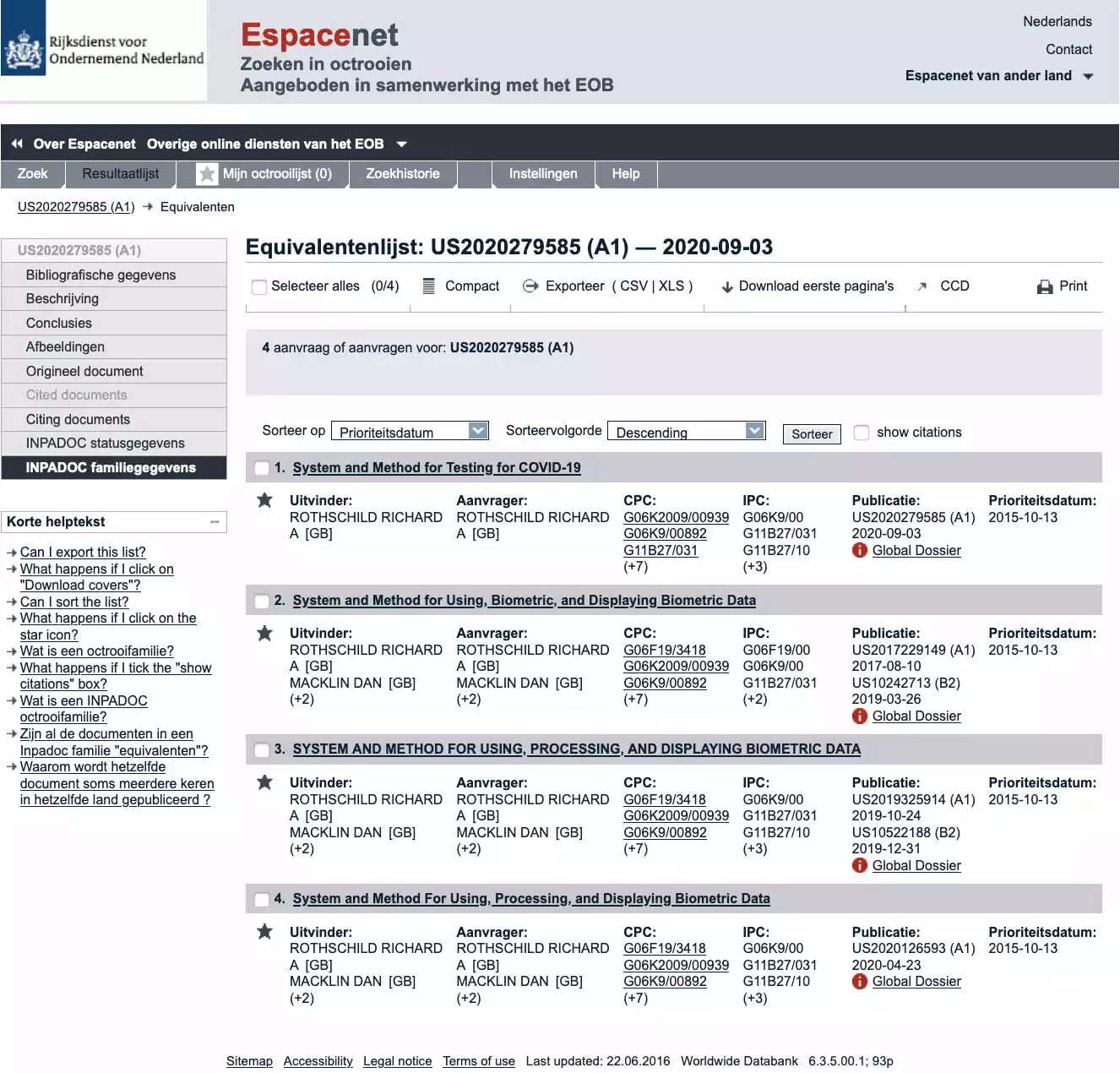The image size is (1120, 1073).
Task: Tick checkbox for result 3 uppercase BIOMETRIC DATA title
Action: coord(261,749)
